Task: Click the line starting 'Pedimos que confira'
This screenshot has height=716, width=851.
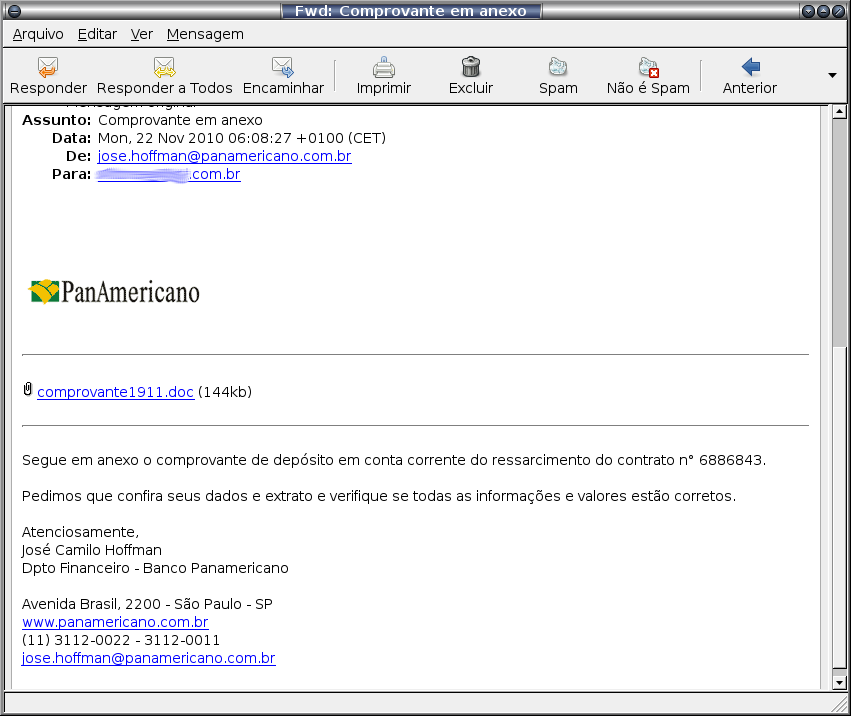Action: click(x=379, y=496)
